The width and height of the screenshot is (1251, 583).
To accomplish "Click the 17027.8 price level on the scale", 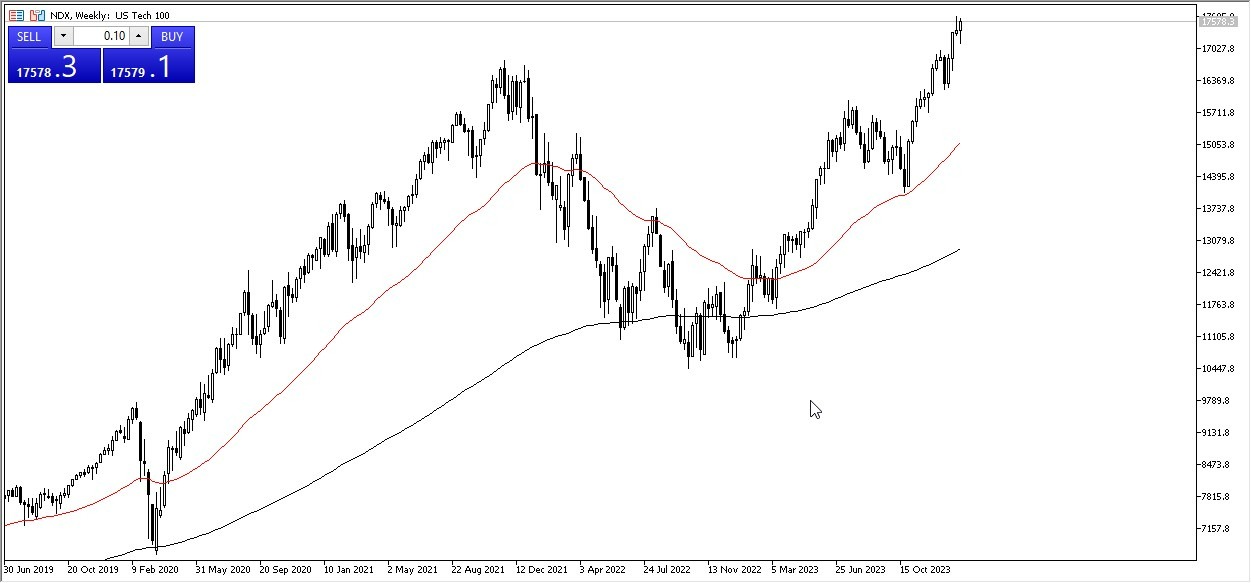I will (1220, 47).
